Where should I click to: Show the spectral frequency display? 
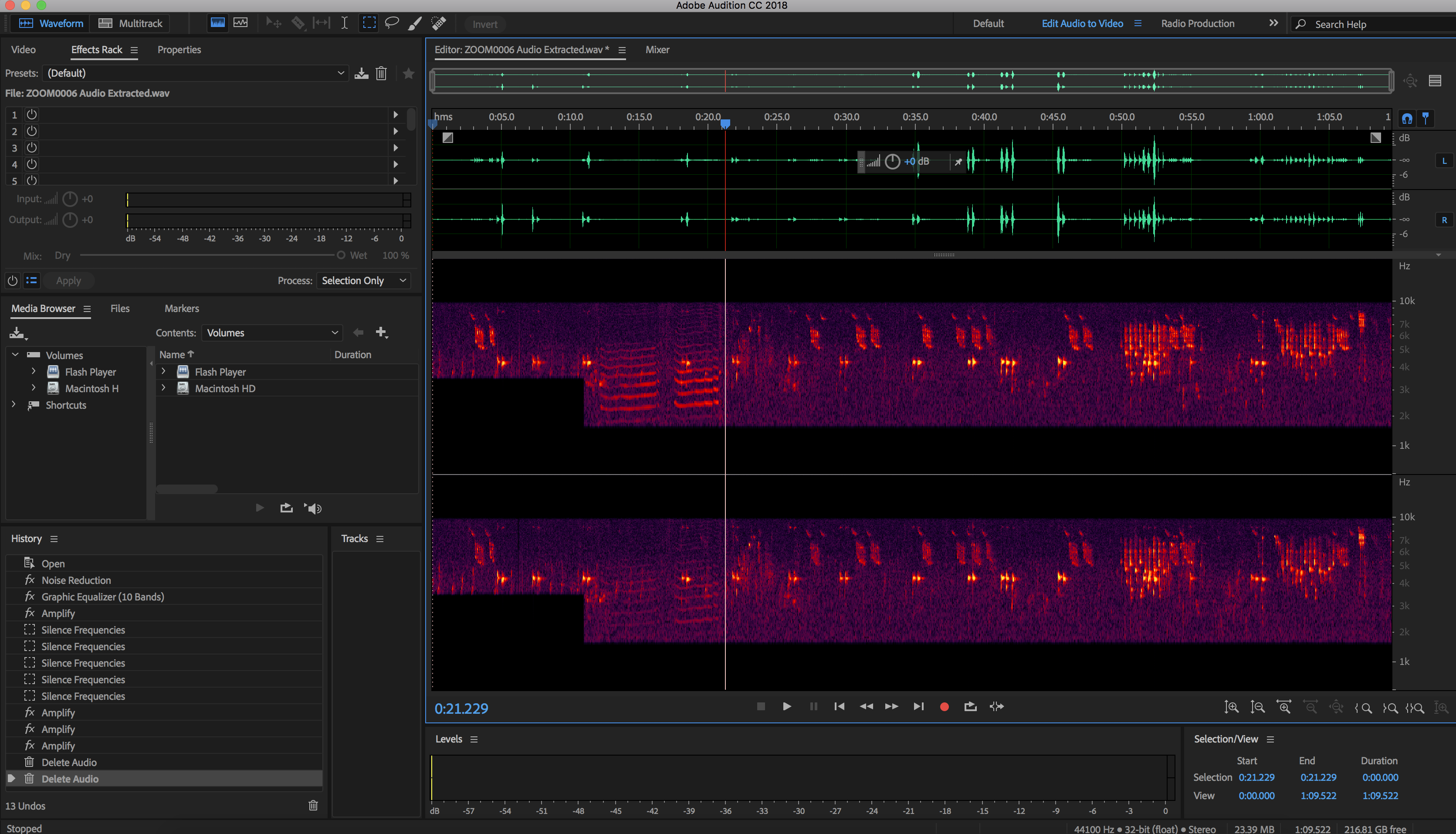pyautogui.click(x=217, y=24)
